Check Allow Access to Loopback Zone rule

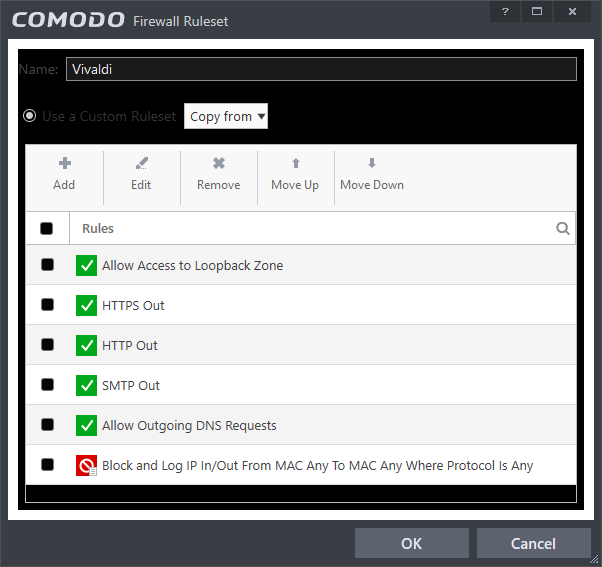(x=47, y=264)
